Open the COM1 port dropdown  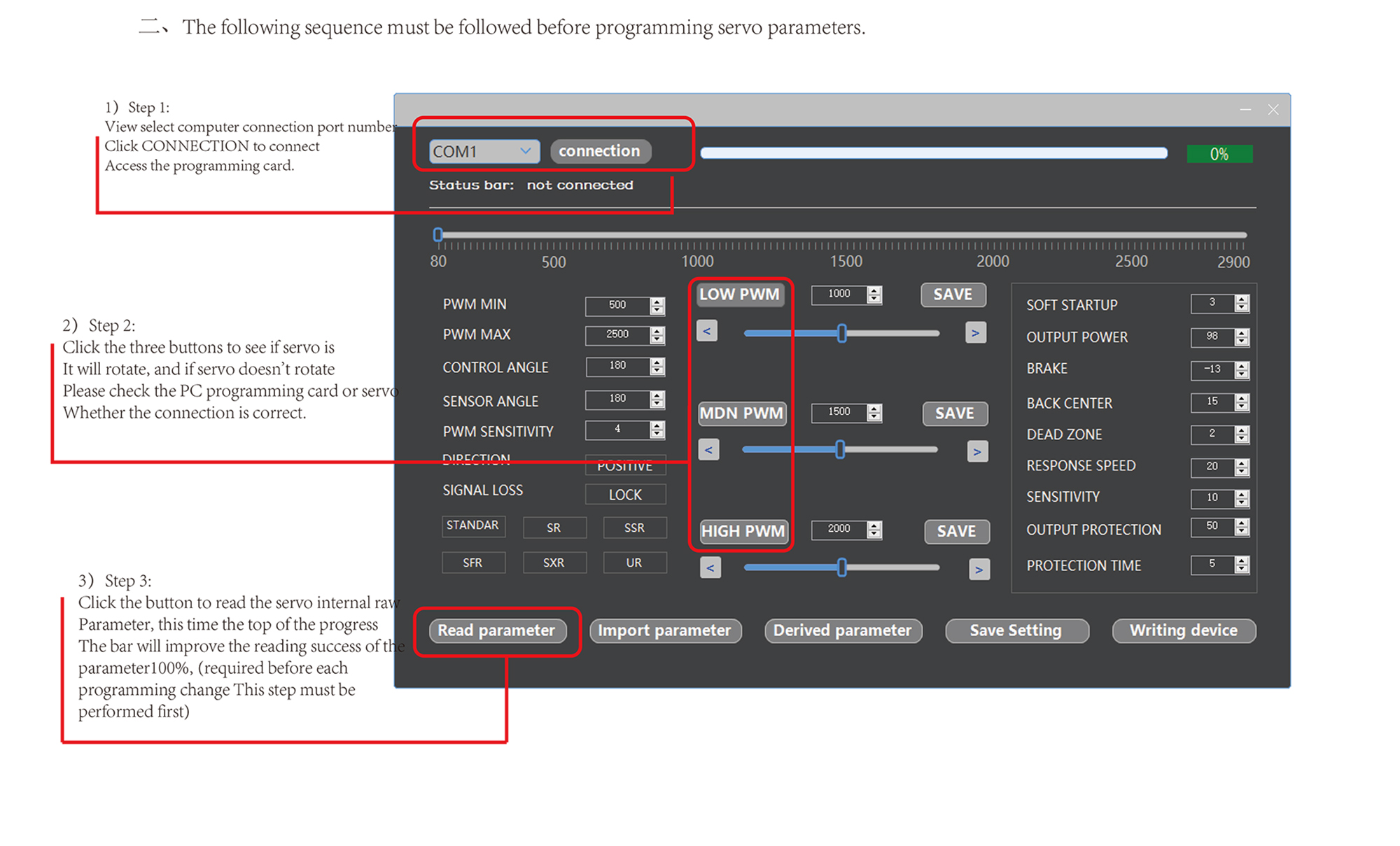point(484,151)
